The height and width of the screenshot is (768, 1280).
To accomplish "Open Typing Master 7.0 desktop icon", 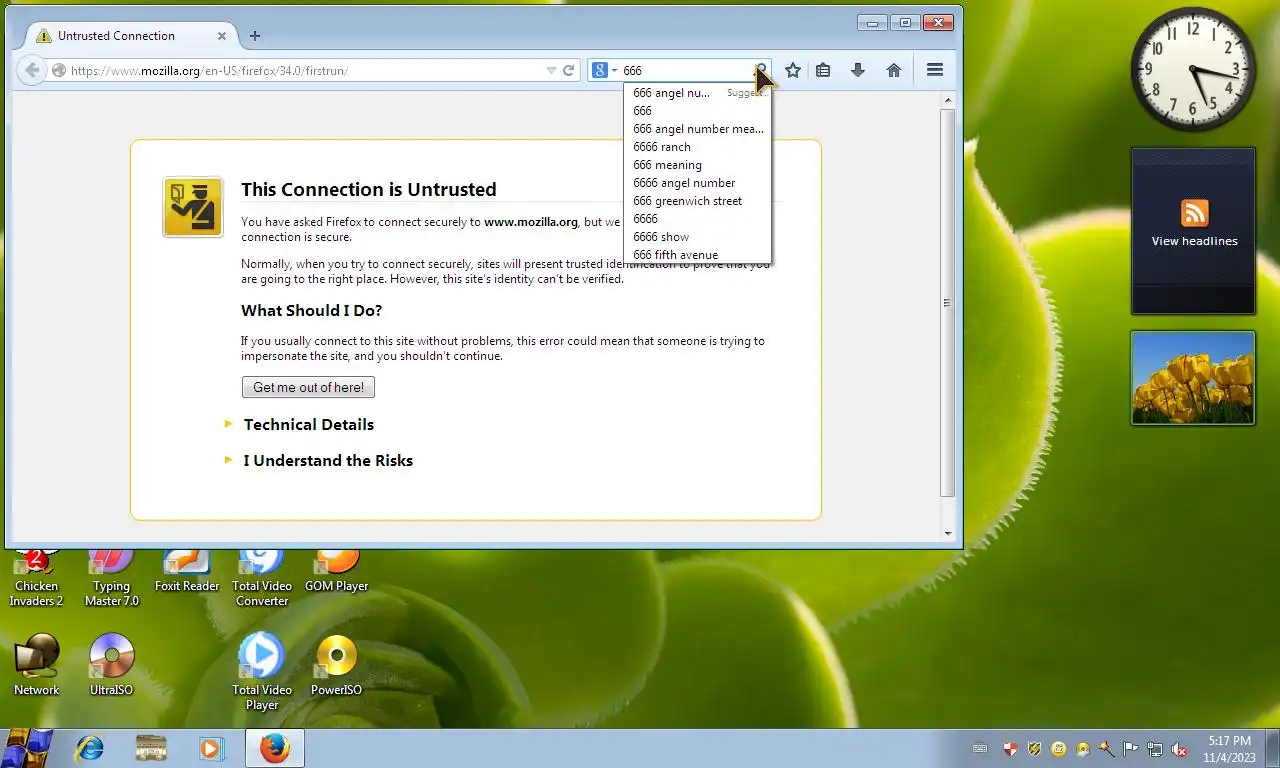I will [111, 578].
